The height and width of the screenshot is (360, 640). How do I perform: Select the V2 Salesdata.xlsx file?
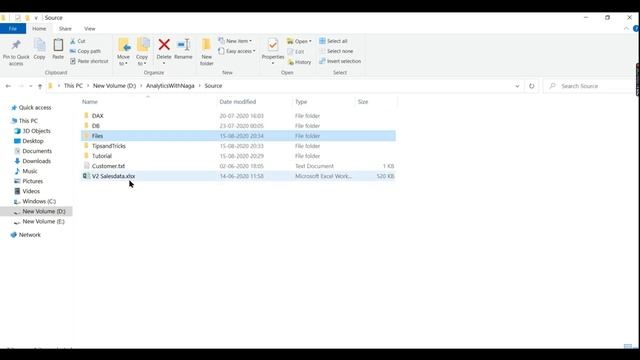pos(238,176)
